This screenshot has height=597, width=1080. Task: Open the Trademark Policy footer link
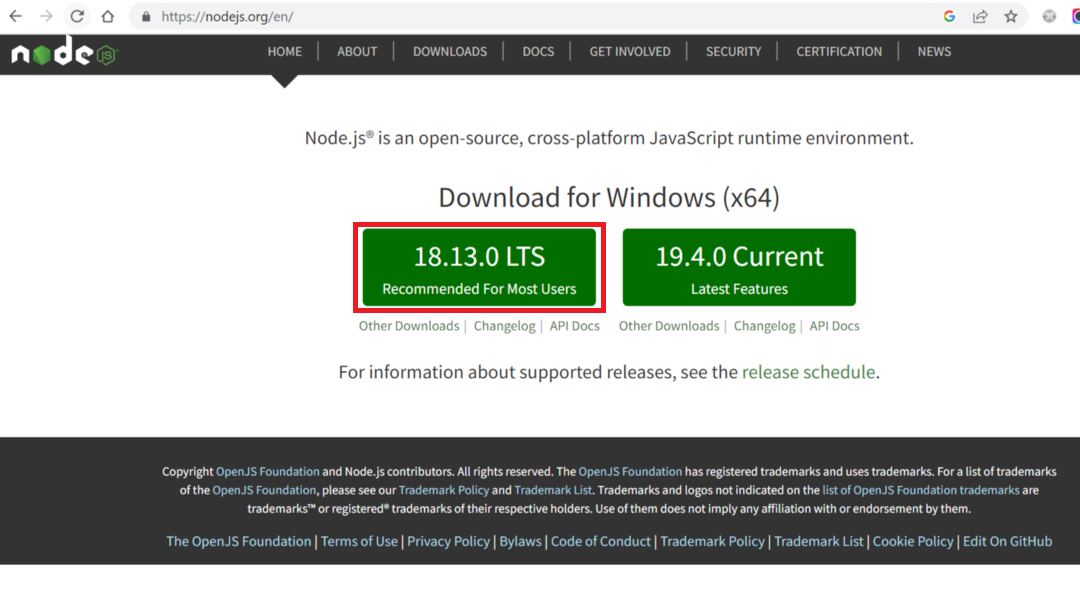click(712, 542)
